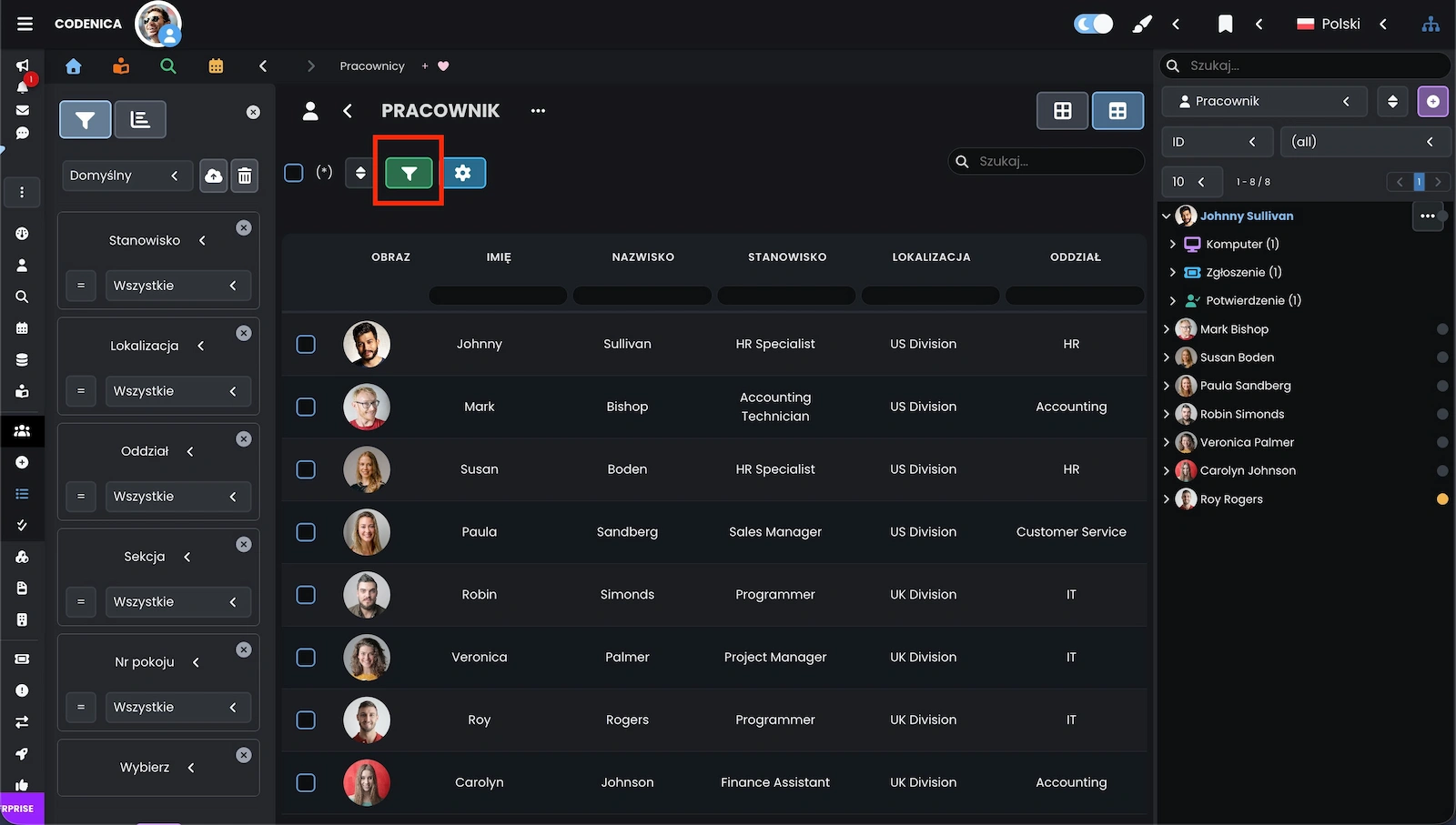Open the ellipsis menu next to PRACOWNIK title
1456x825 pixels.
[x=537, y=110]
